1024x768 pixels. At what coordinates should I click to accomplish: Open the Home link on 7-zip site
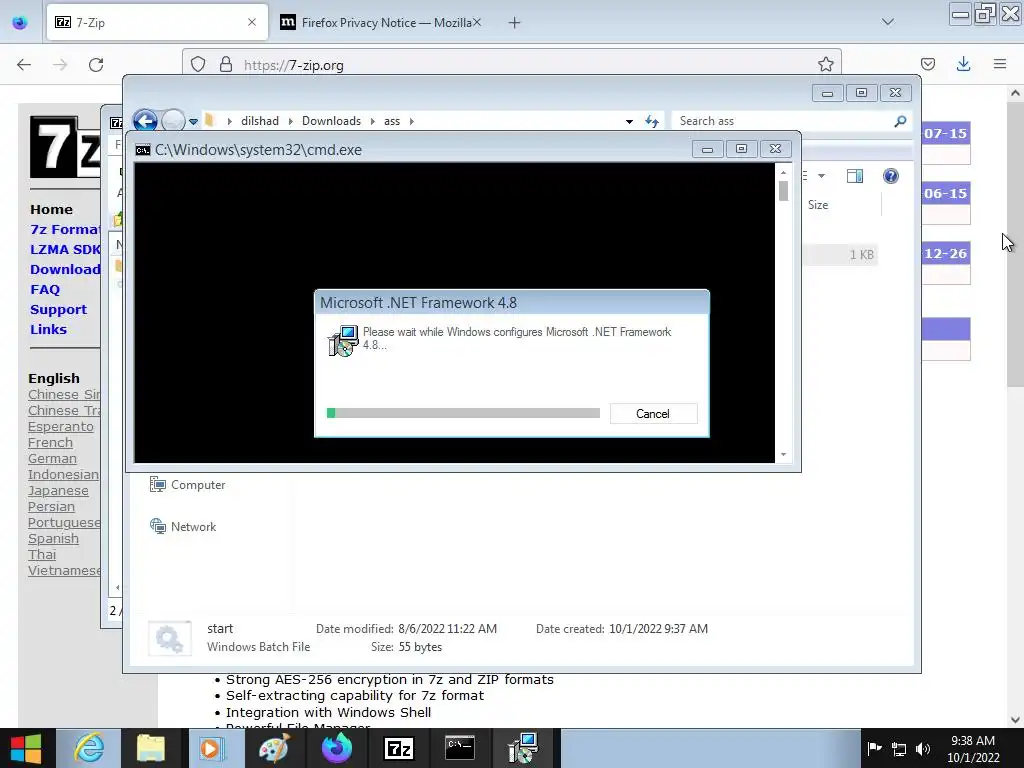52,210
